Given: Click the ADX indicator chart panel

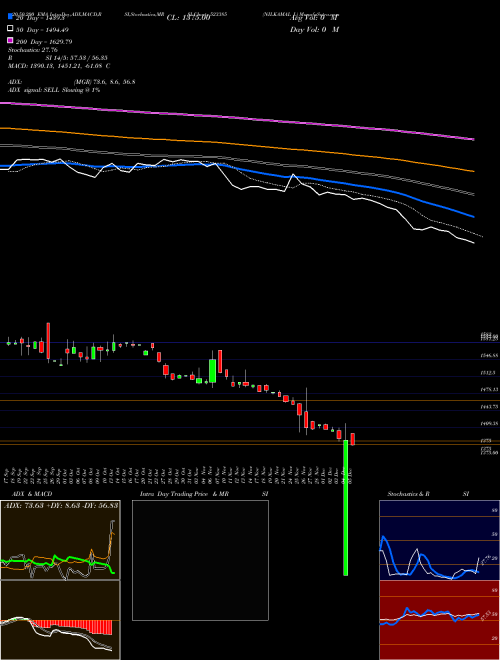Looking at the screenshot, I should tap(60, 540).
